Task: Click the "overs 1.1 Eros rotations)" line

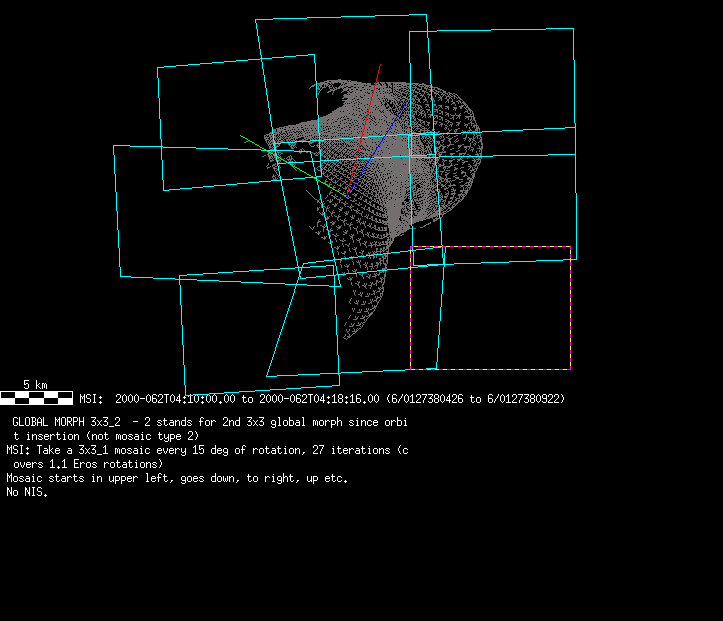Action: tap(88, 464)
